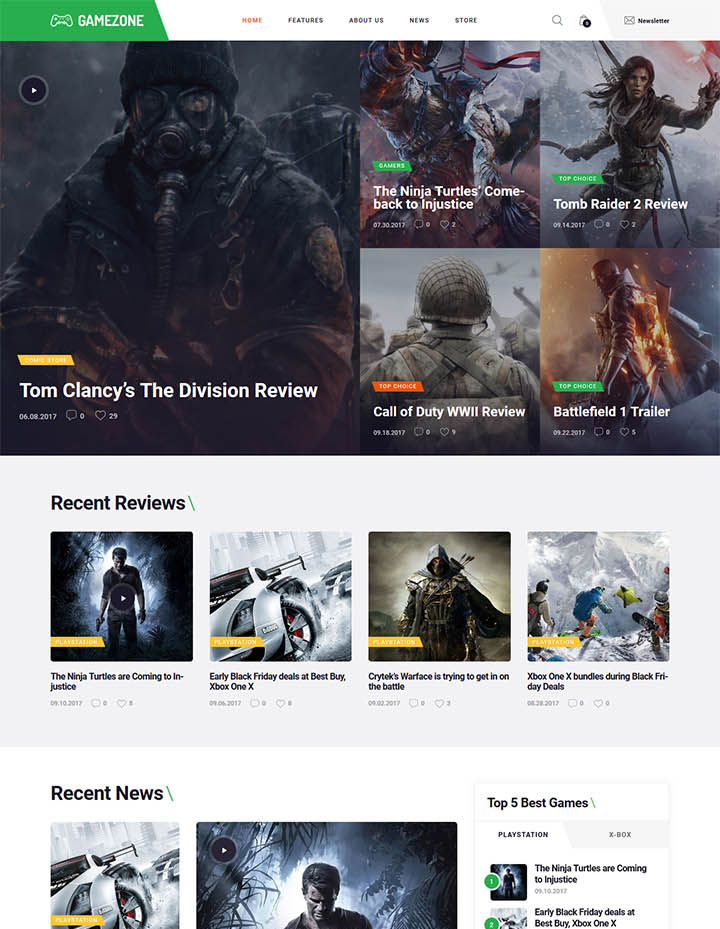Switch to X-Box tab in Top 5 Best Games
The image size is (720, 929).
[x=620, y=834]
